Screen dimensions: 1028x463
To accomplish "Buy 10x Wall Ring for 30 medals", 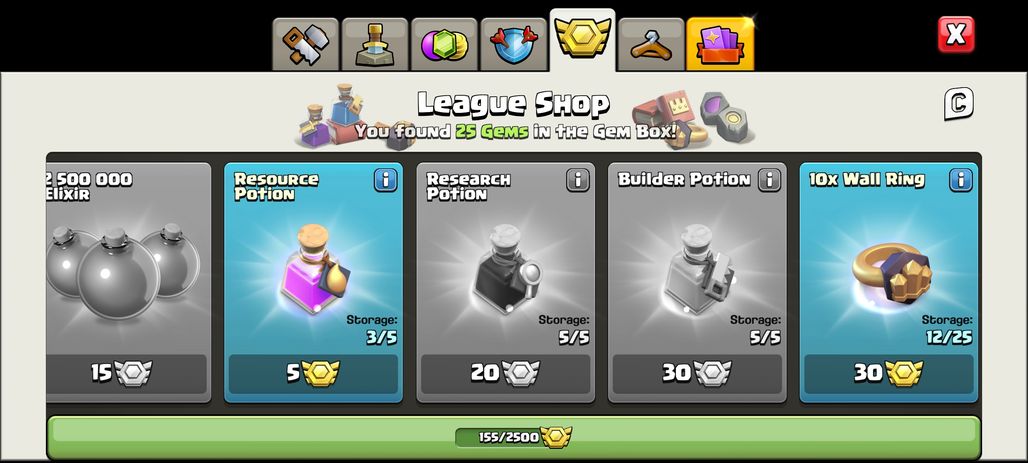I will click(889, 374).
